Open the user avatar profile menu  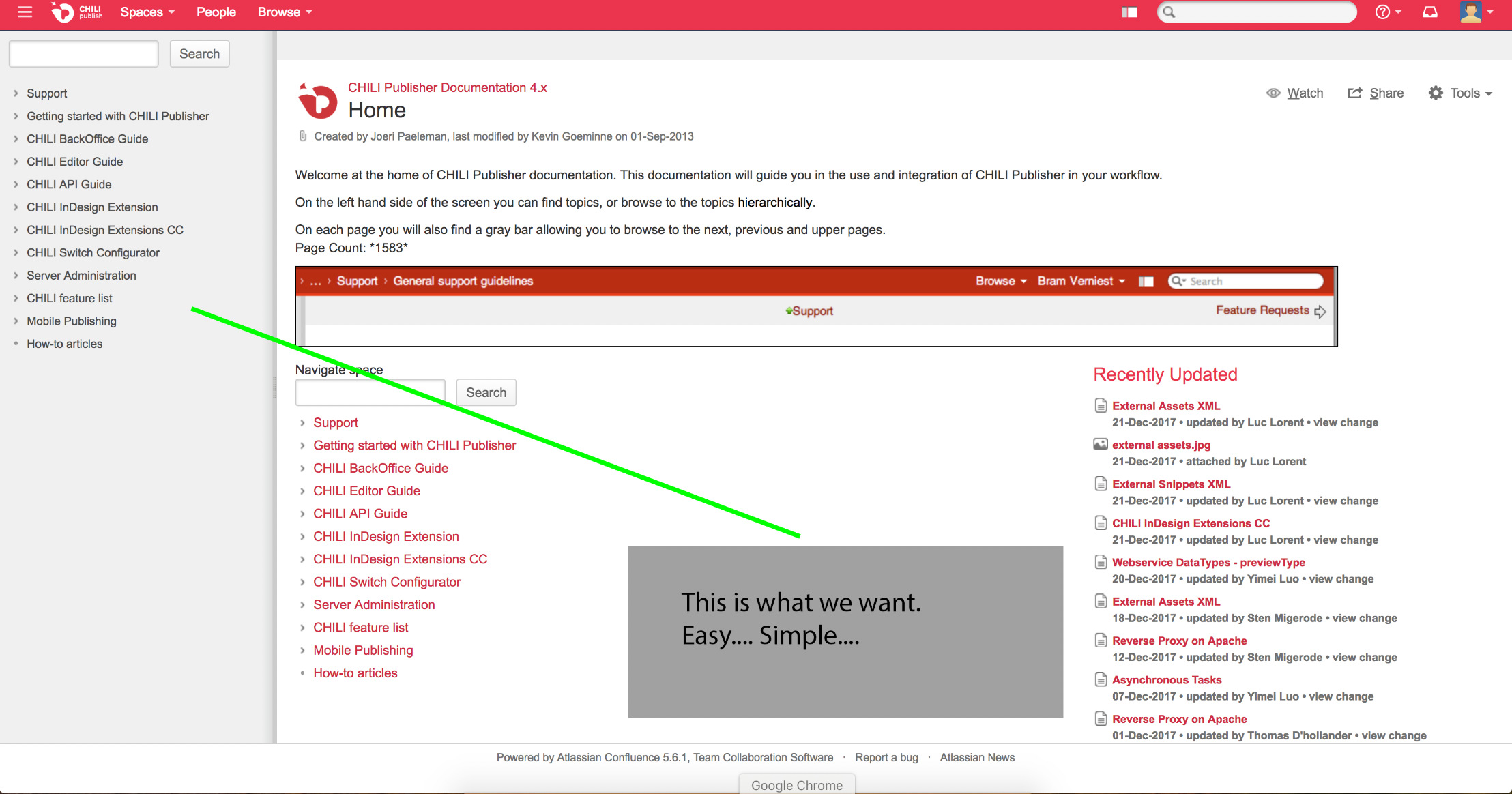click(1477, 12)
